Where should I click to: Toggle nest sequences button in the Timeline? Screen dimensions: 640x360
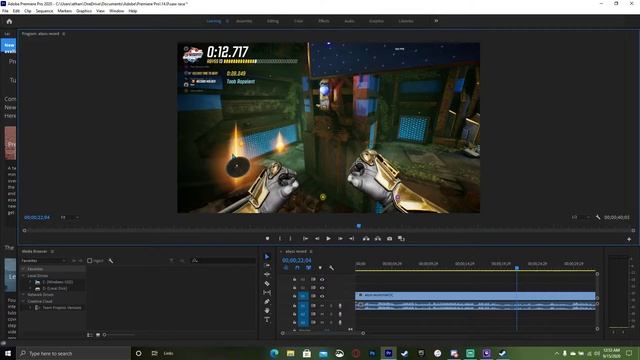[x=286, y=268]
